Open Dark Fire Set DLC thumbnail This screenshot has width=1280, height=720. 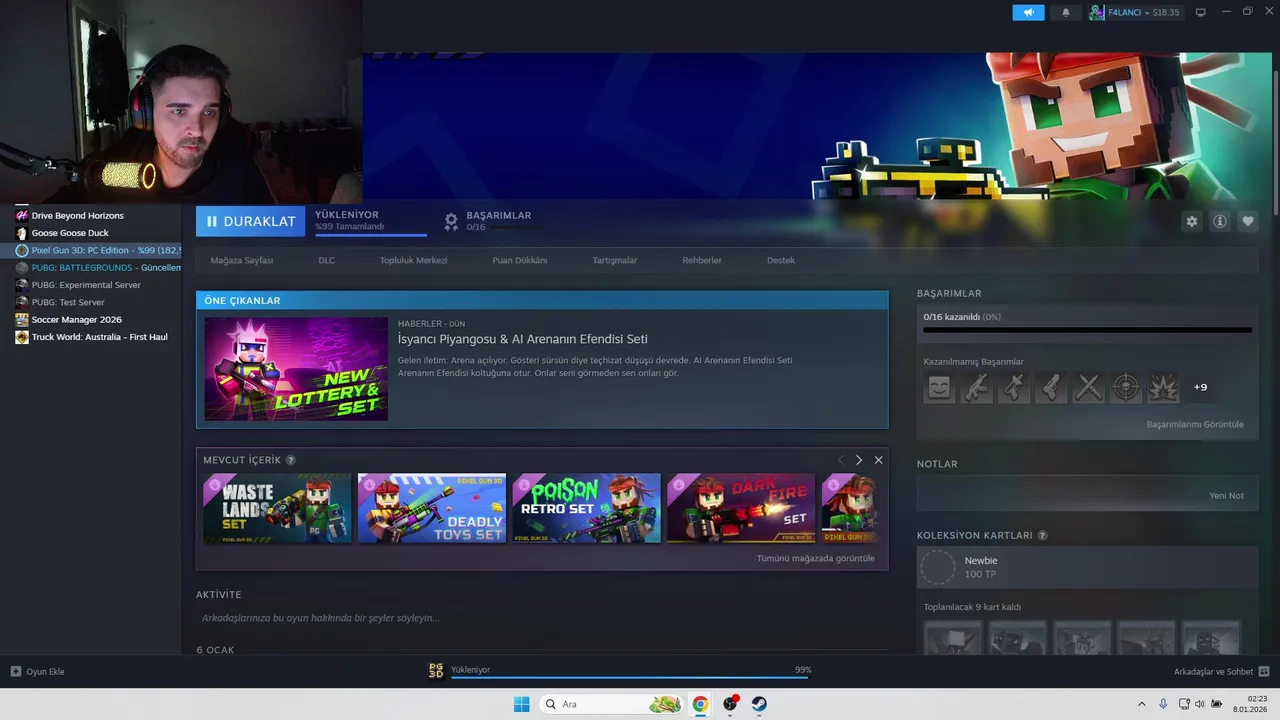coord(741,508)
